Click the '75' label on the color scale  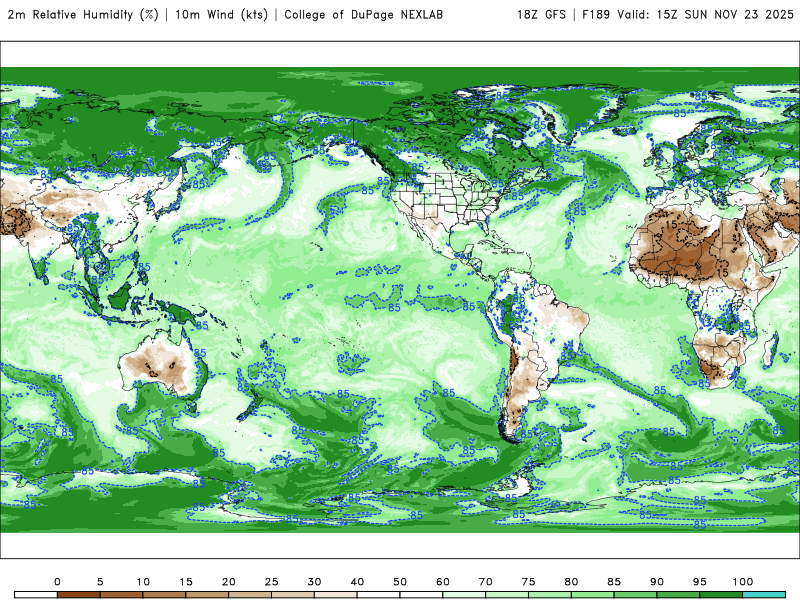point(529,582)
